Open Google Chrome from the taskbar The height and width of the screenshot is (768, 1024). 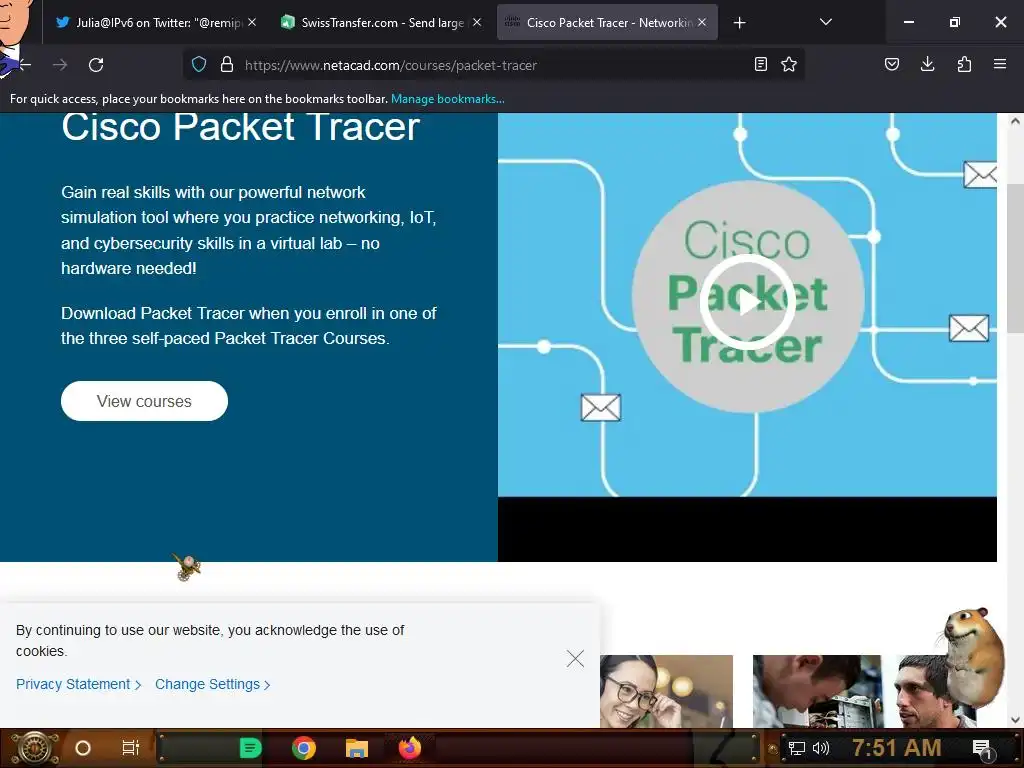click(304, 748)
